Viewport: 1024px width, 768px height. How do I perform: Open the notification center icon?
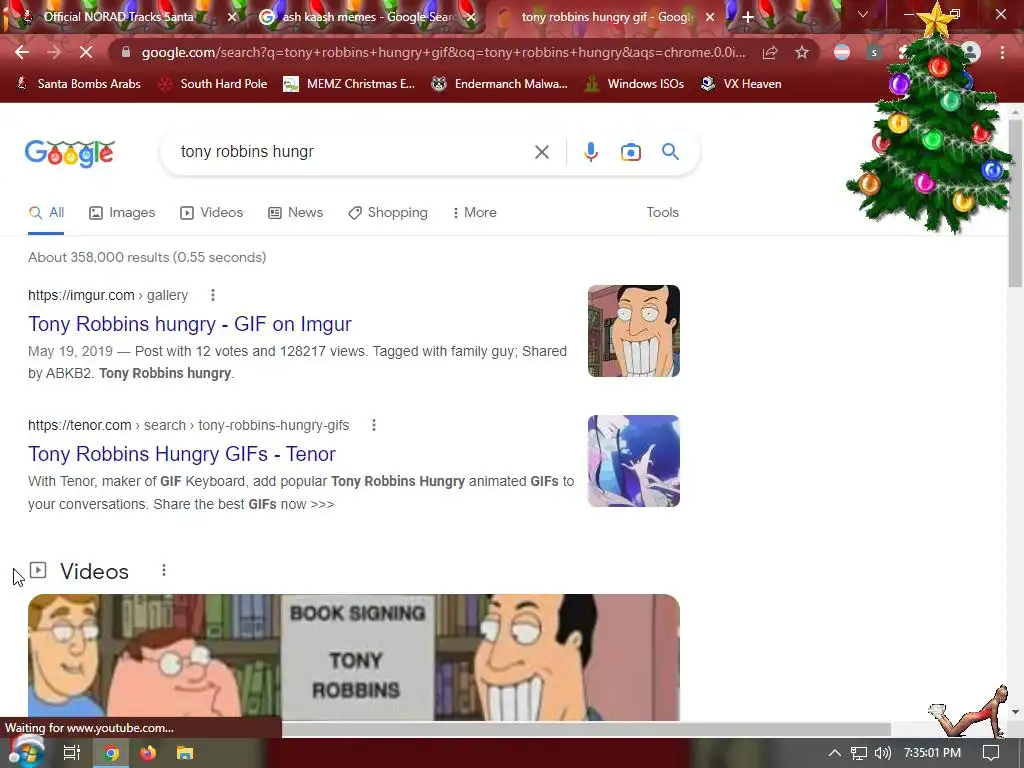coord(991,753)
